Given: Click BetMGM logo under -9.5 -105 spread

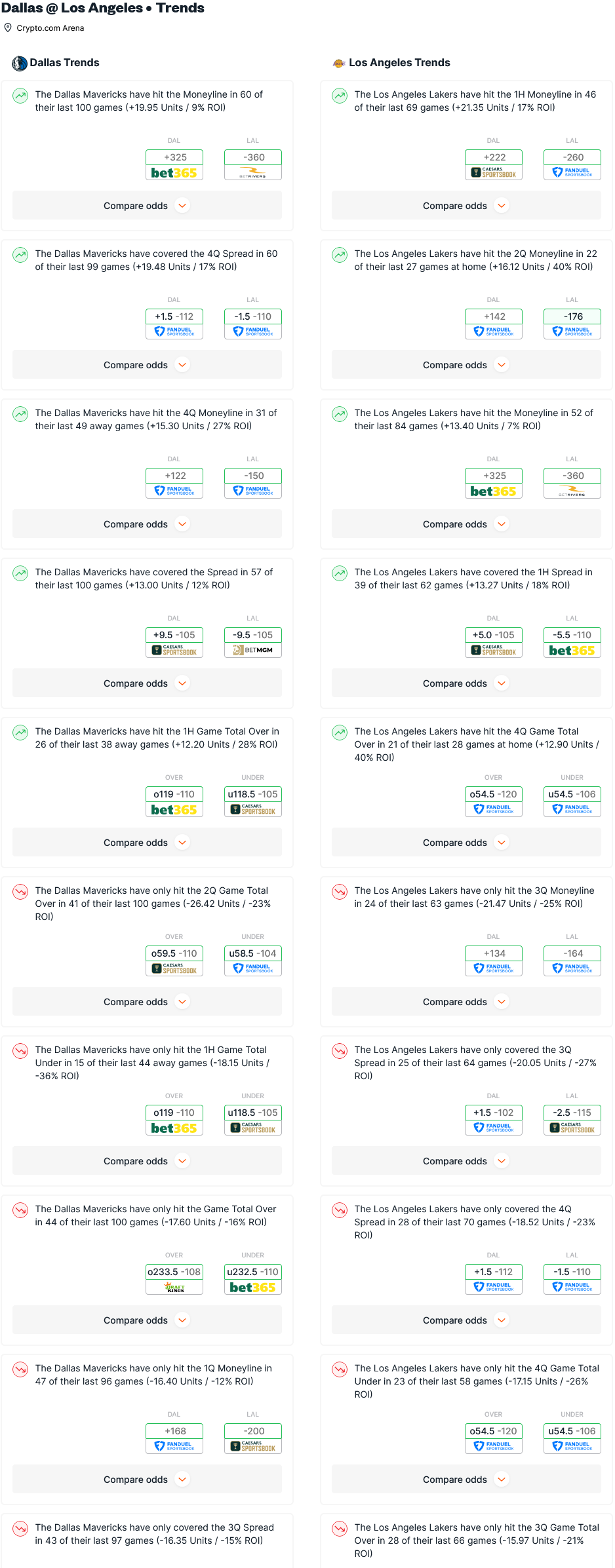Looking at the screenshot, I should pos(252,650).
